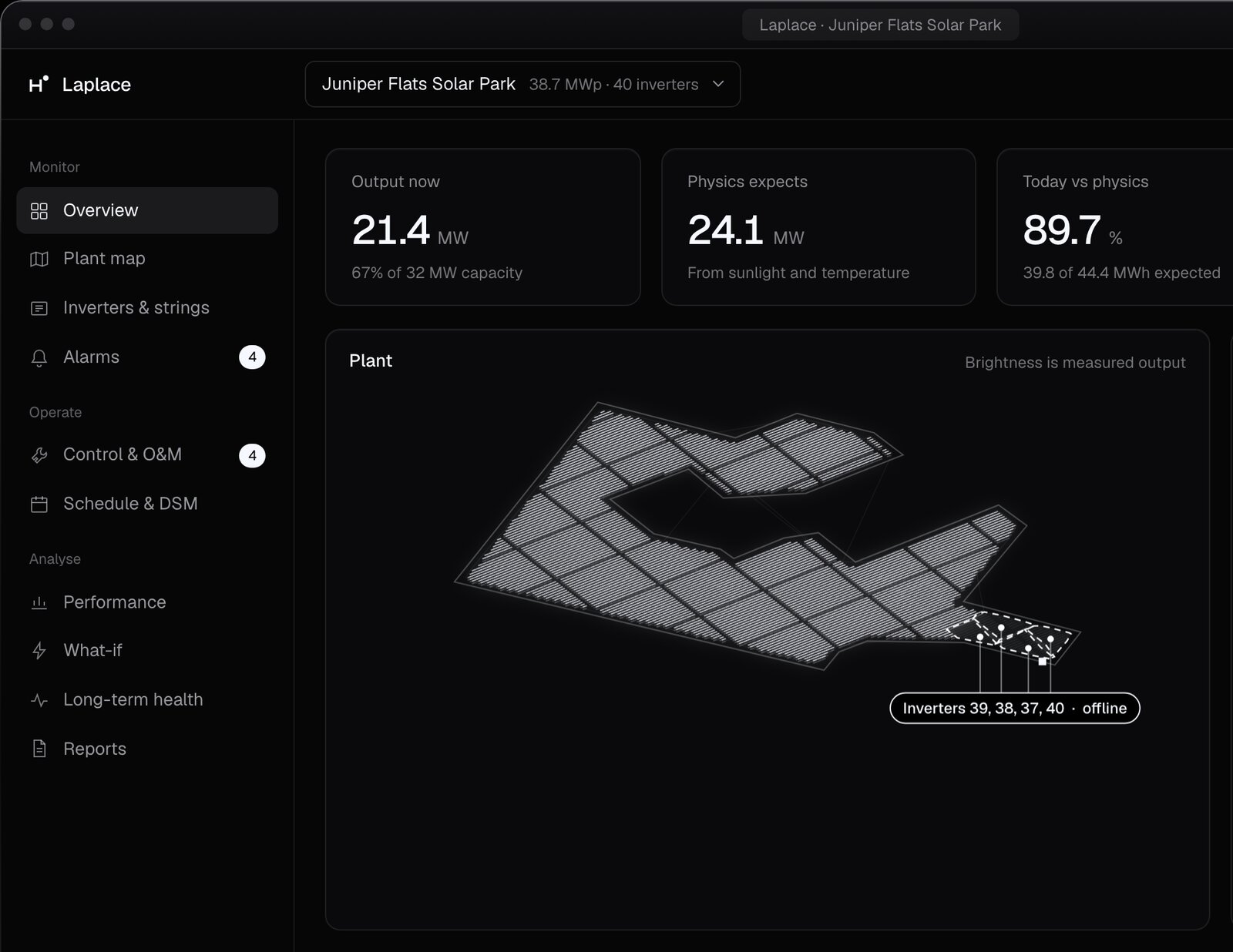Go to Plant map
Image resolution: width=1233 pixels, height=952 pixels.
[x=104, y=259]
